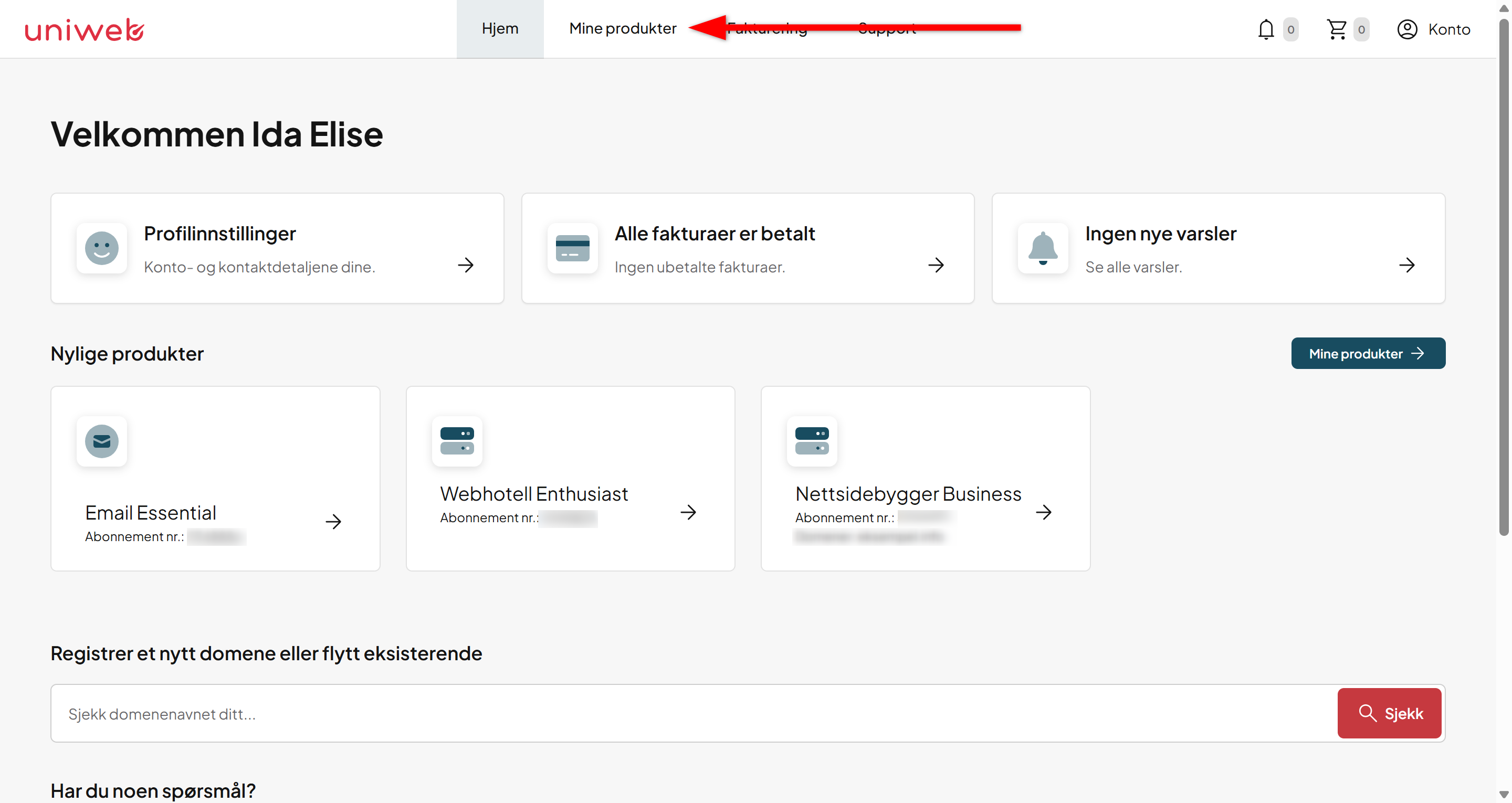Click the scrollbar down arrow
Viewport: 1512px width, 803px height.
point(1504,795)
